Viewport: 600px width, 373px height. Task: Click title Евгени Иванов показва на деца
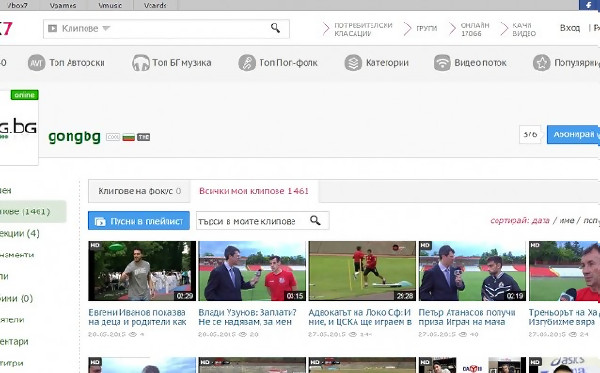137,318
